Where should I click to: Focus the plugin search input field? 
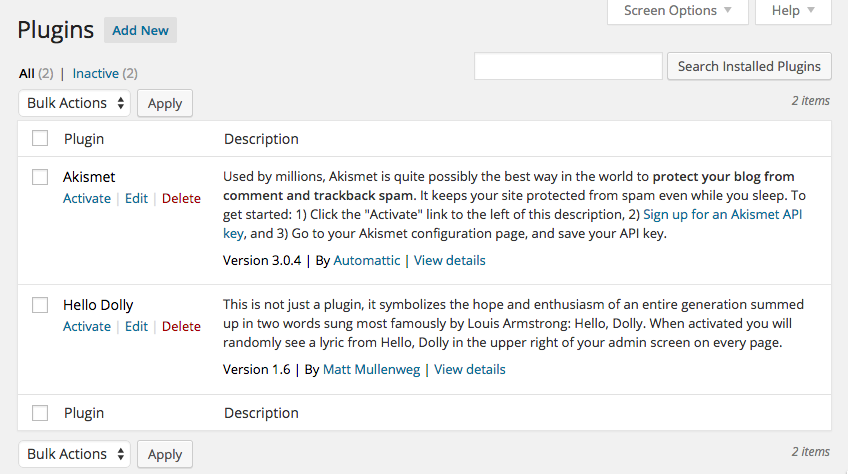(568, 66)
